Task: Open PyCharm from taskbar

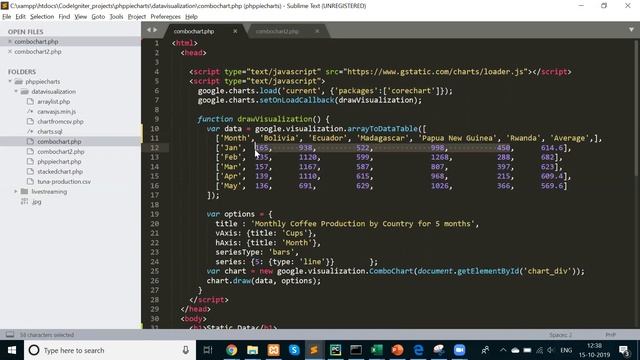Action: [336, 350]
